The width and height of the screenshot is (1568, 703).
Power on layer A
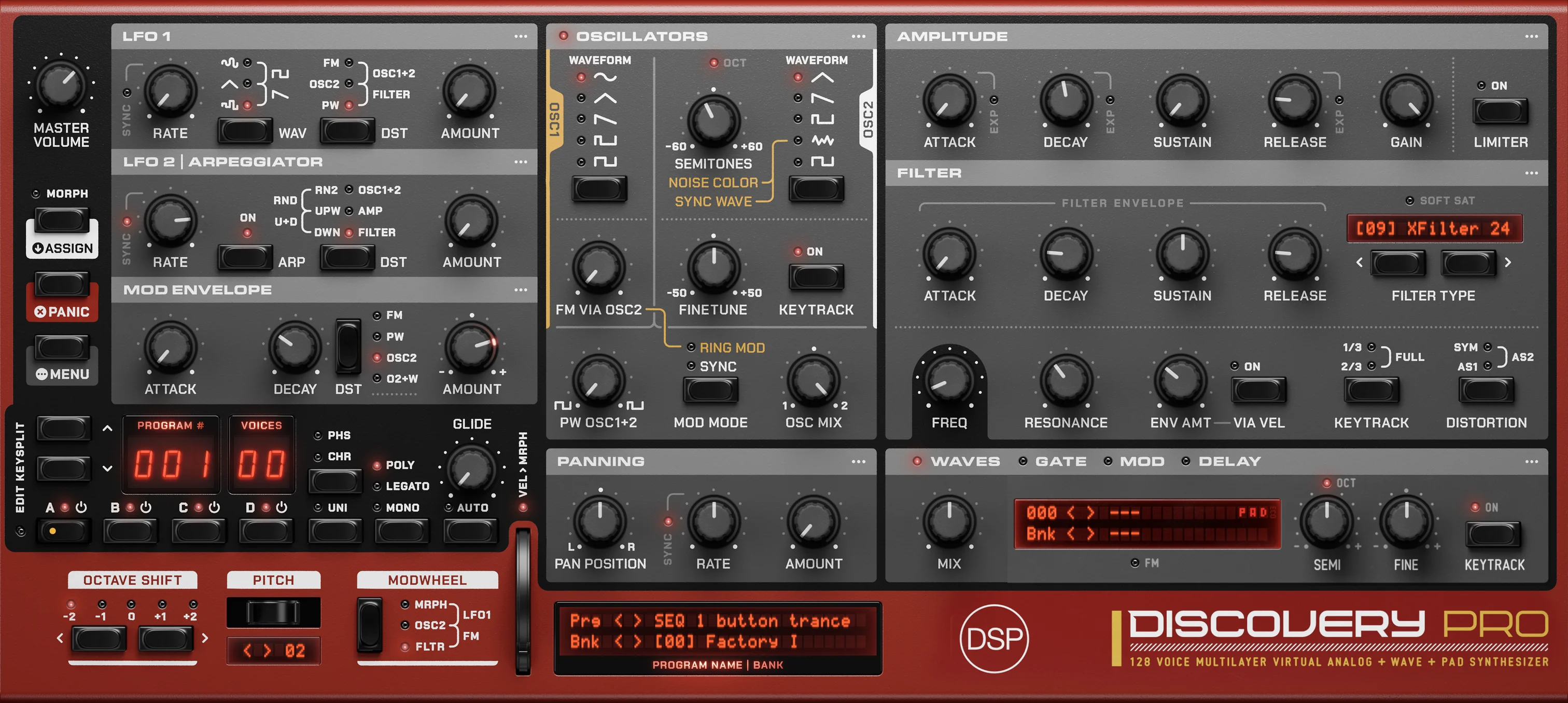(81, 507)
